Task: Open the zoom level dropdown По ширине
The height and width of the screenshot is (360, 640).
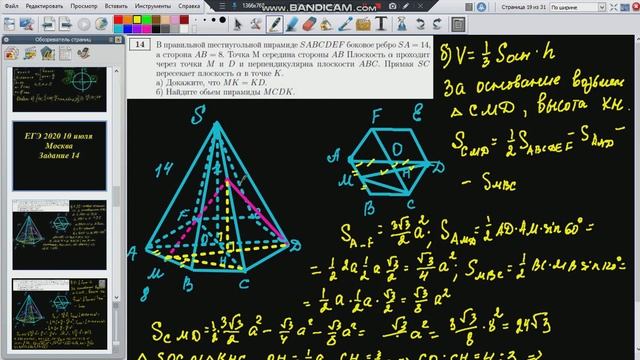Action: (577, 7)
